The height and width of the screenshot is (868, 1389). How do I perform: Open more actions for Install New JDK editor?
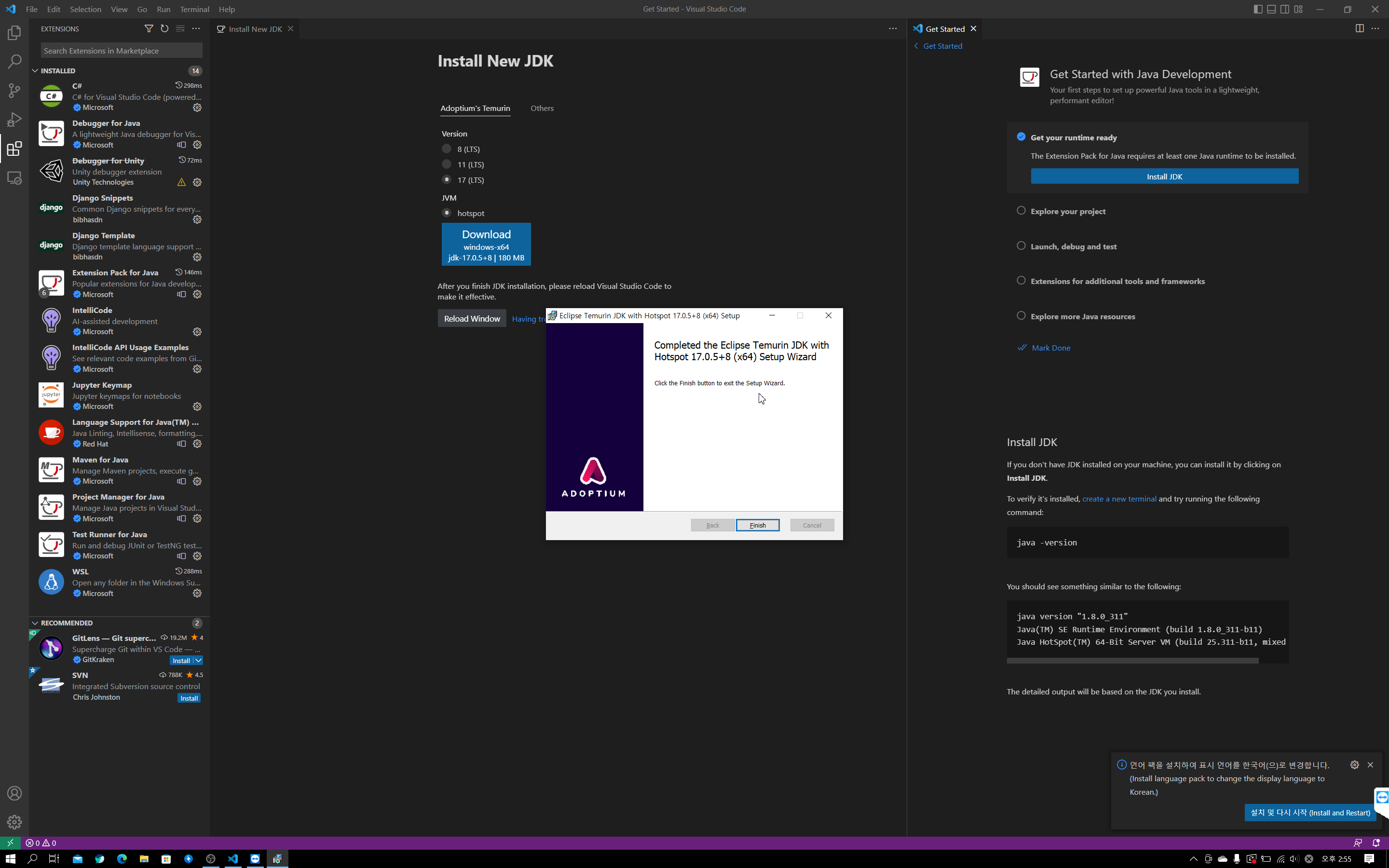tap(893, 29)
